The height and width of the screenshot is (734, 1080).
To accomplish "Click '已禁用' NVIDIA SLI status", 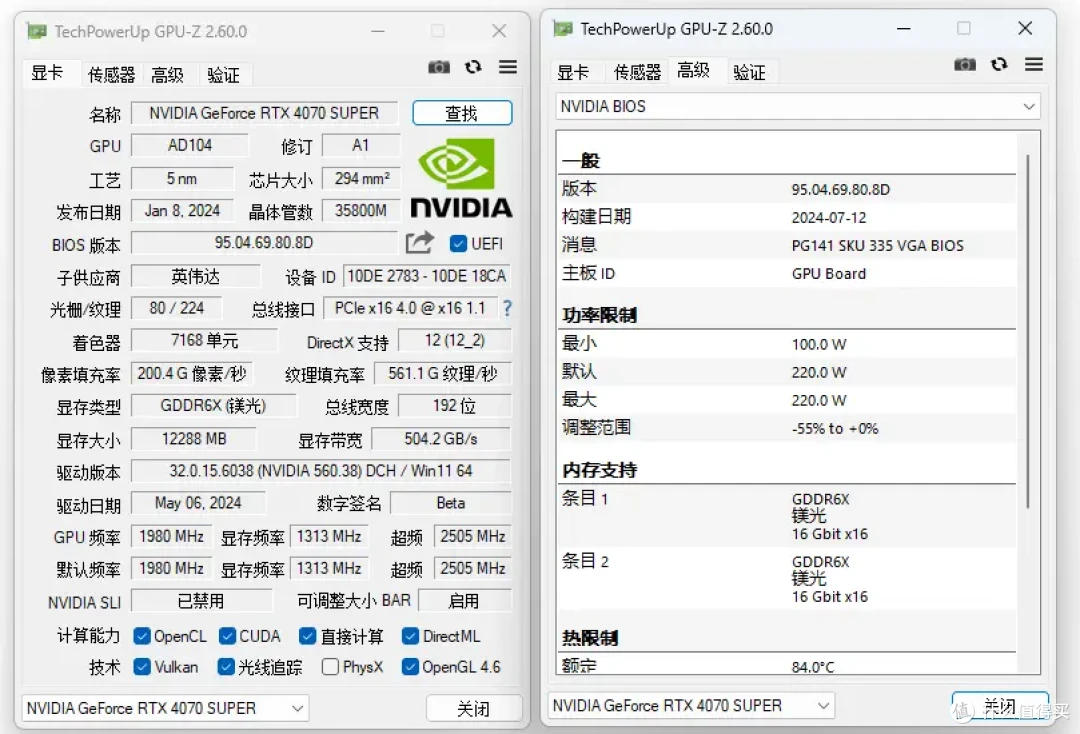I will (x=201, y=601).
